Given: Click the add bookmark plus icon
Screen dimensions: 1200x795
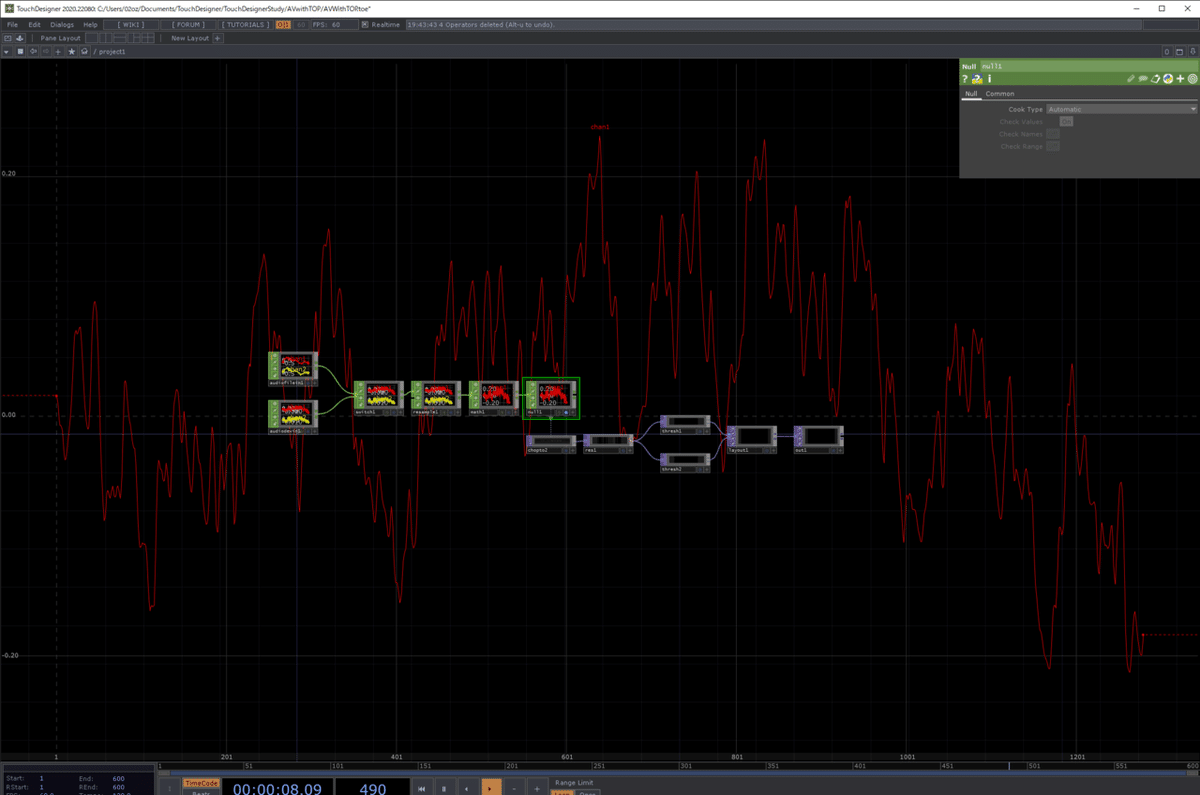Looking at the screenshot, I should tap(58, 51).
